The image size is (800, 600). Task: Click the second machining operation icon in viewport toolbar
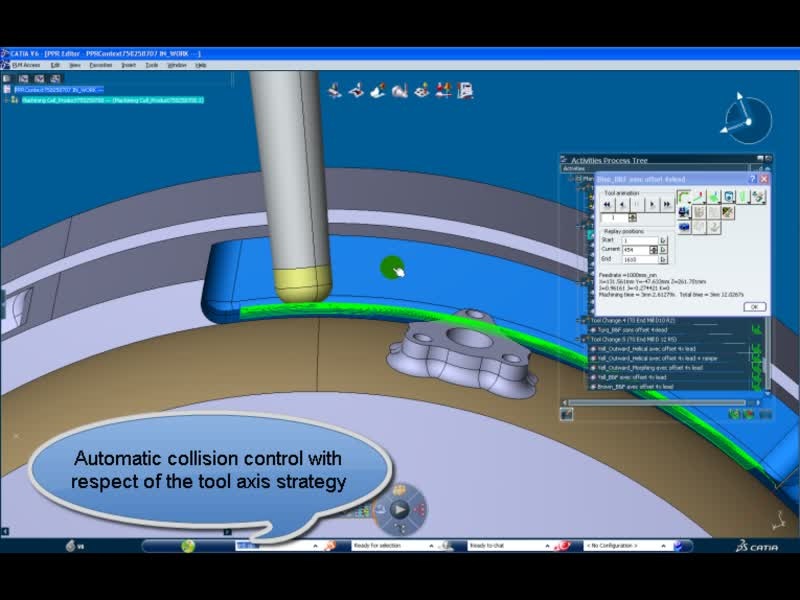point(356,91)
